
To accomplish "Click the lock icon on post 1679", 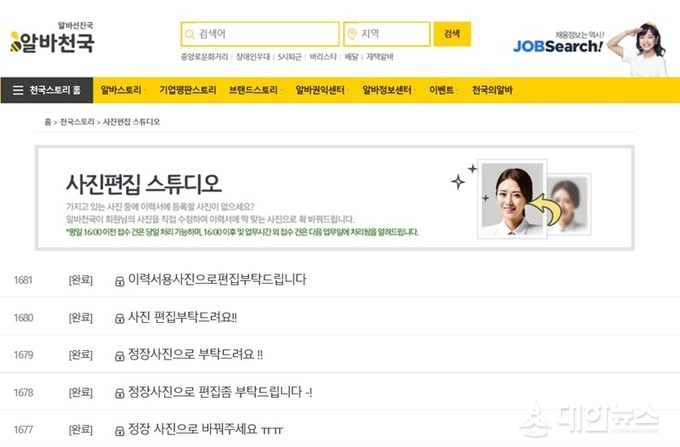I will click(119, 355).
